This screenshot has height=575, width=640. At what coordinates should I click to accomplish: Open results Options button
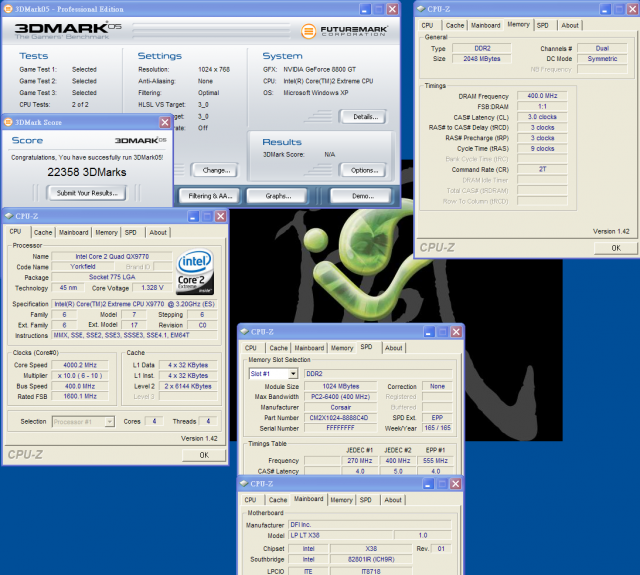pos(364,170)
